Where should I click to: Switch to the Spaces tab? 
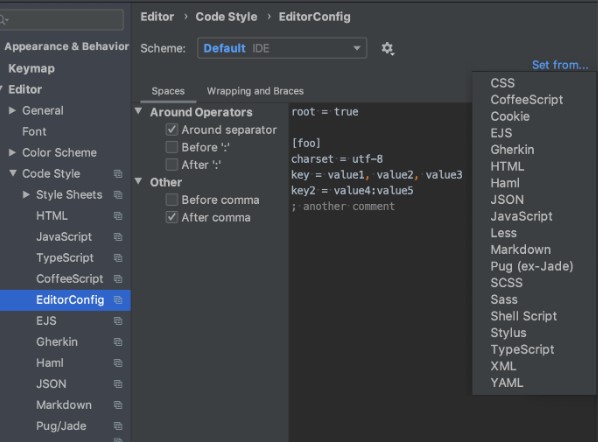[168, 91]
